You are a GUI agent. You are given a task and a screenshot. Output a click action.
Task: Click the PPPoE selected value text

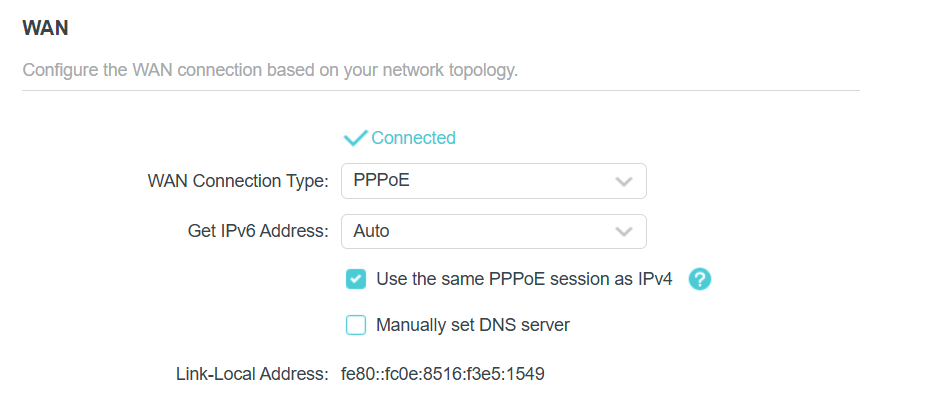381,181
